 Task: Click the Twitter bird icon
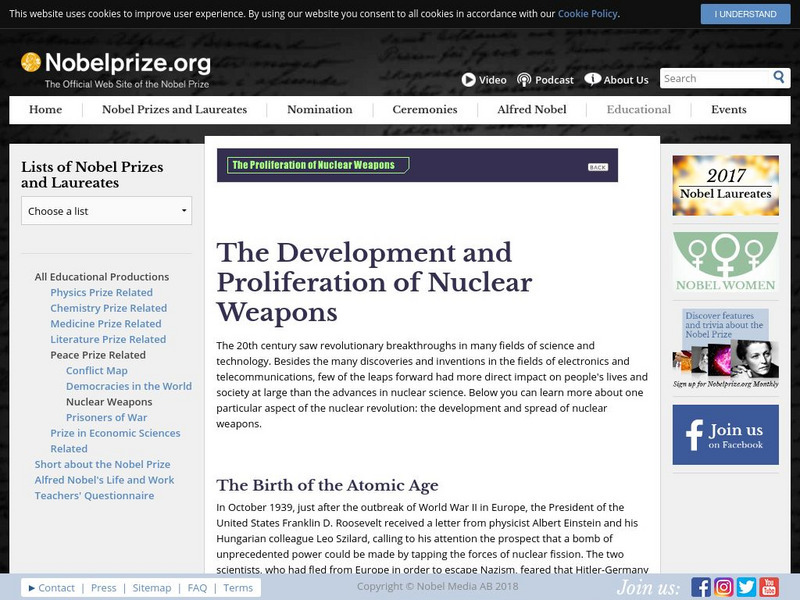point(746,587)
